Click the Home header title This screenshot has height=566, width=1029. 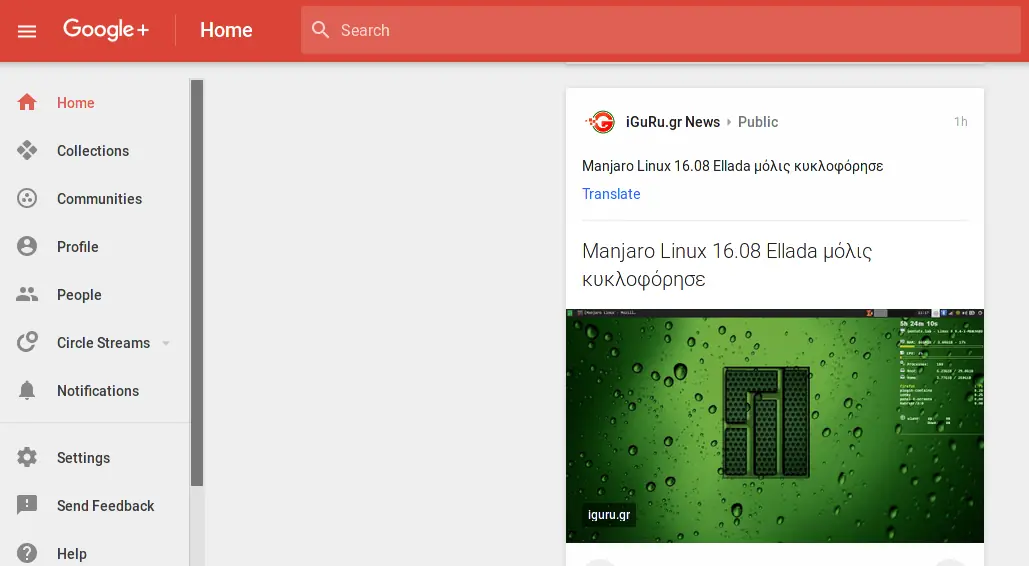[x=226, y=30]
